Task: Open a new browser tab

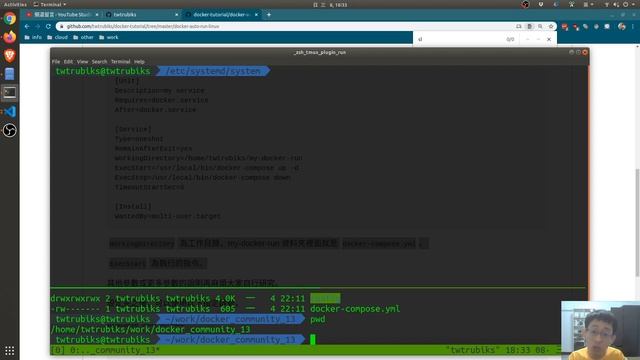Action: pos(269,14)
